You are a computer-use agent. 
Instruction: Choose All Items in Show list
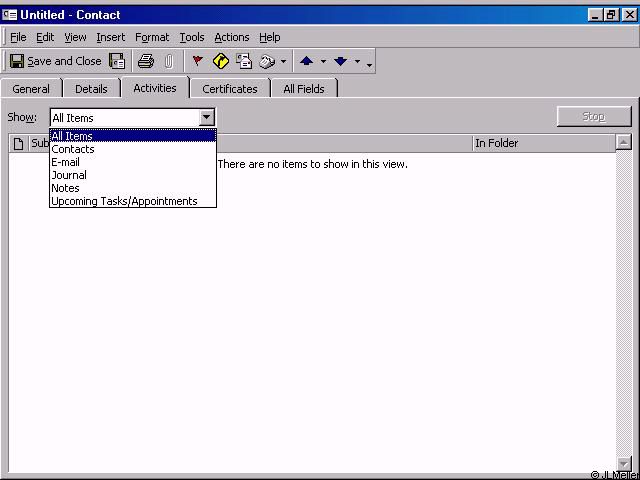coord(133,136)
